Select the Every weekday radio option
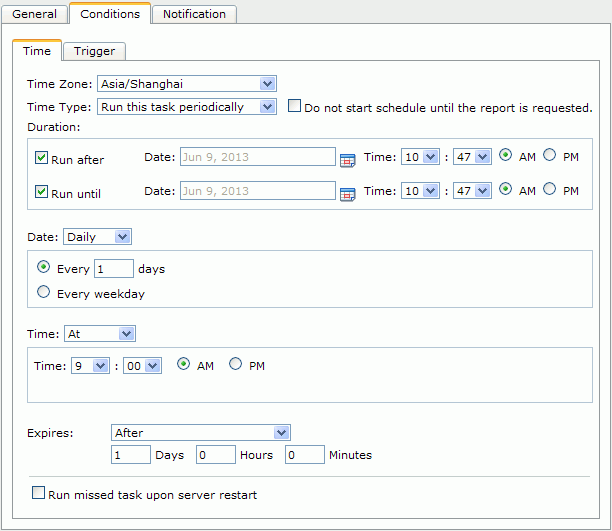612x531 pixels. [x=43, y=292]
